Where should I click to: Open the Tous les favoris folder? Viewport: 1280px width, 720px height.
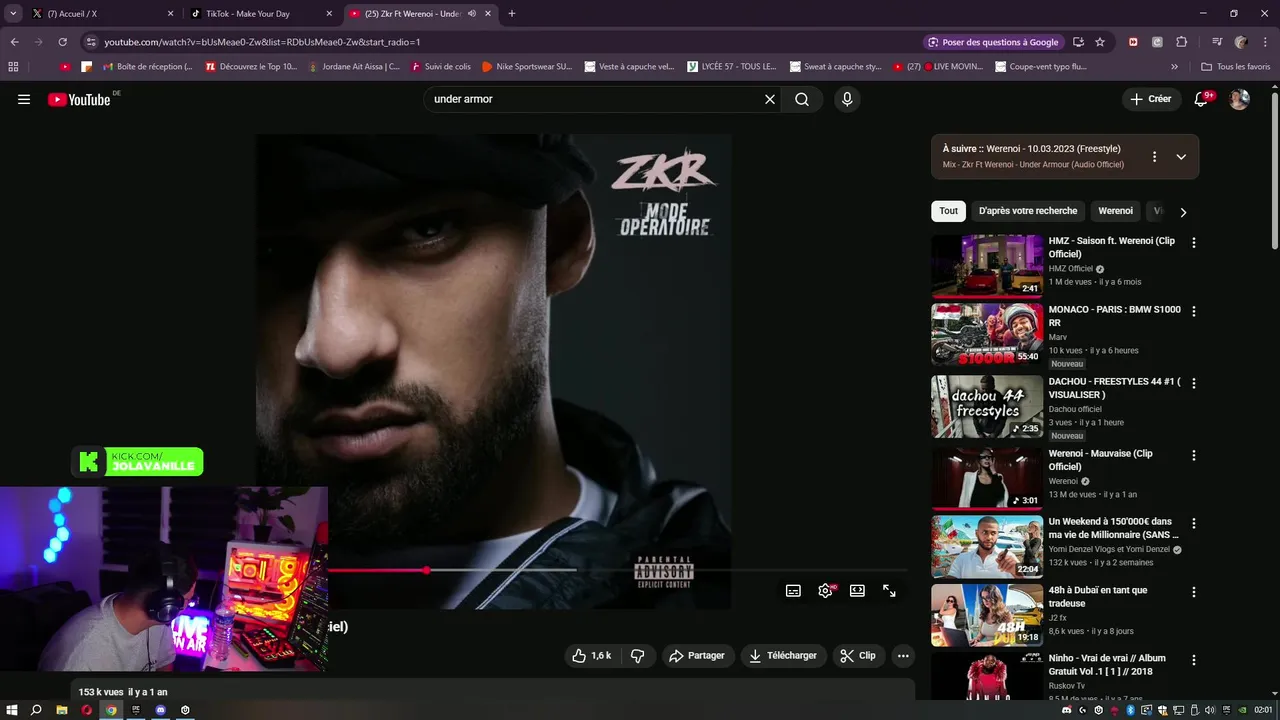pos(1236,67)
